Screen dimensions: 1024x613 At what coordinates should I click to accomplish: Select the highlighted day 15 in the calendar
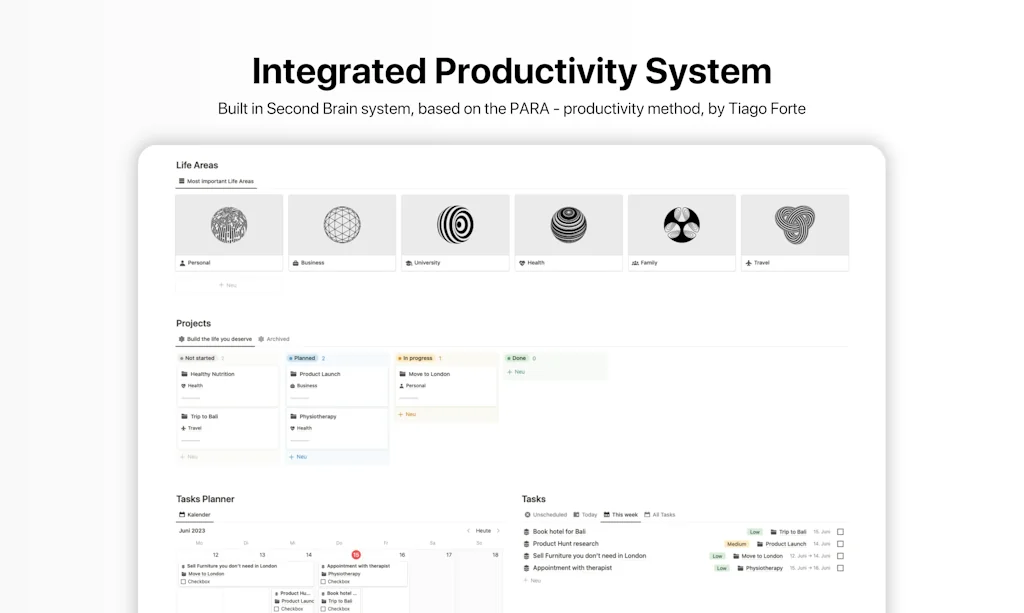point(356,553)
